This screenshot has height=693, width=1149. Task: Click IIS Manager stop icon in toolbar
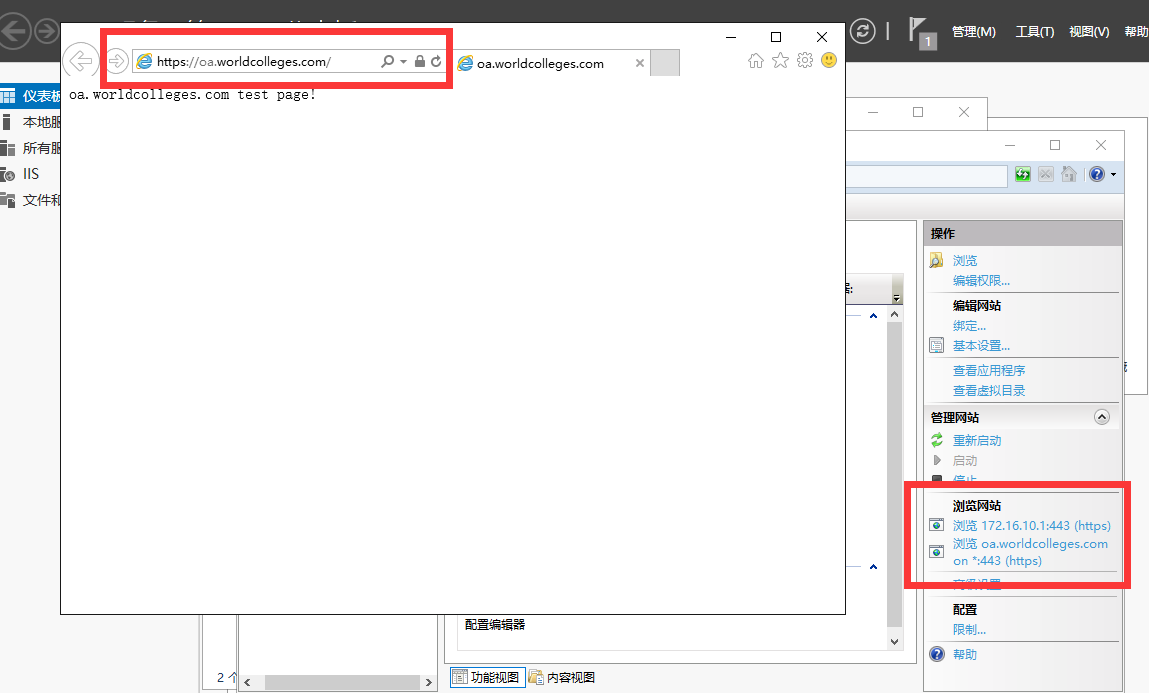[x=1046, y=174]
